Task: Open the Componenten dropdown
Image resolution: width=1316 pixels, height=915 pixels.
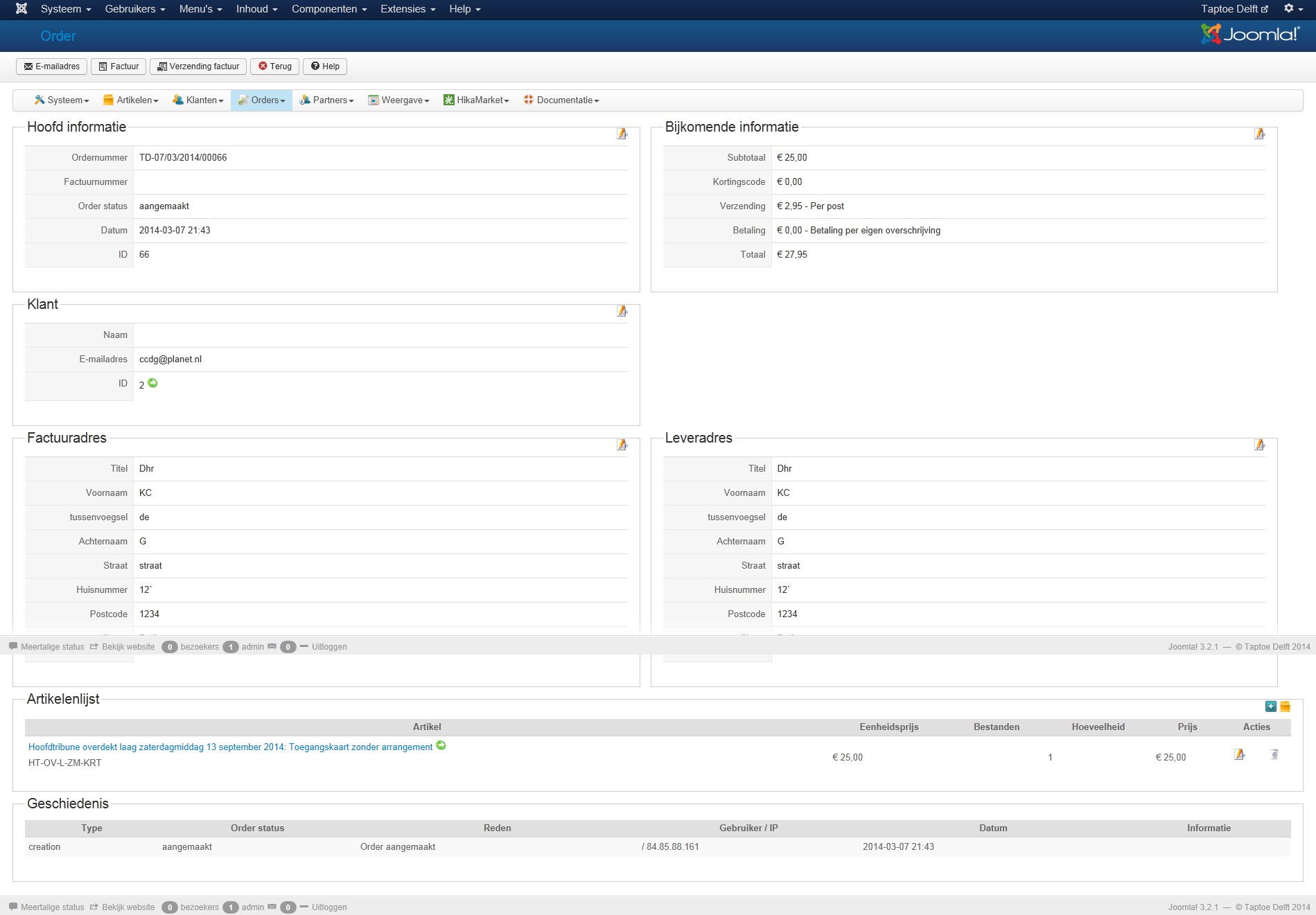Action: pos(329,9)
